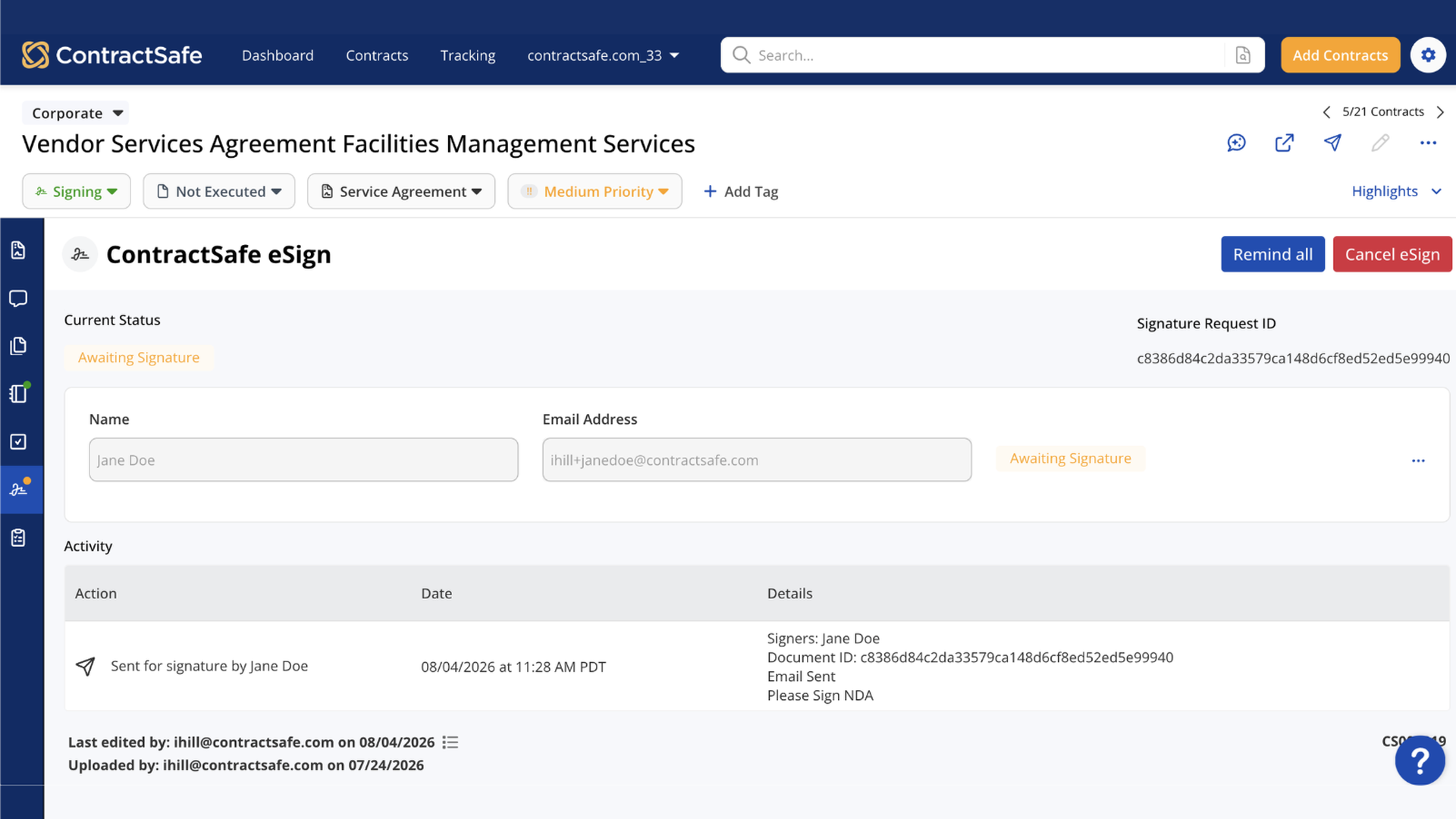Click the 'Uploaded by' line
The height and width of the screenshot is (819, 1456).
coord(246,765)
